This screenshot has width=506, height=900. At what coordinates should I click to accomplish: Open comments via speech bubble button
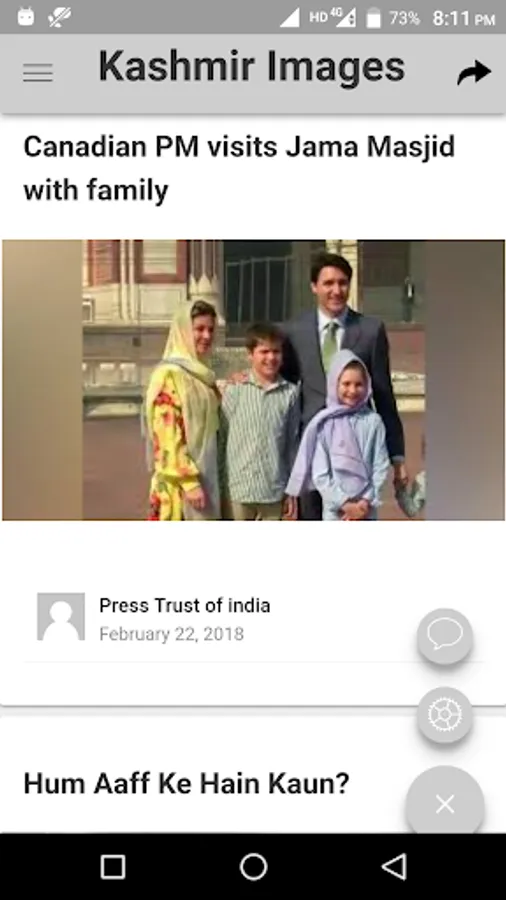point(445,637)
